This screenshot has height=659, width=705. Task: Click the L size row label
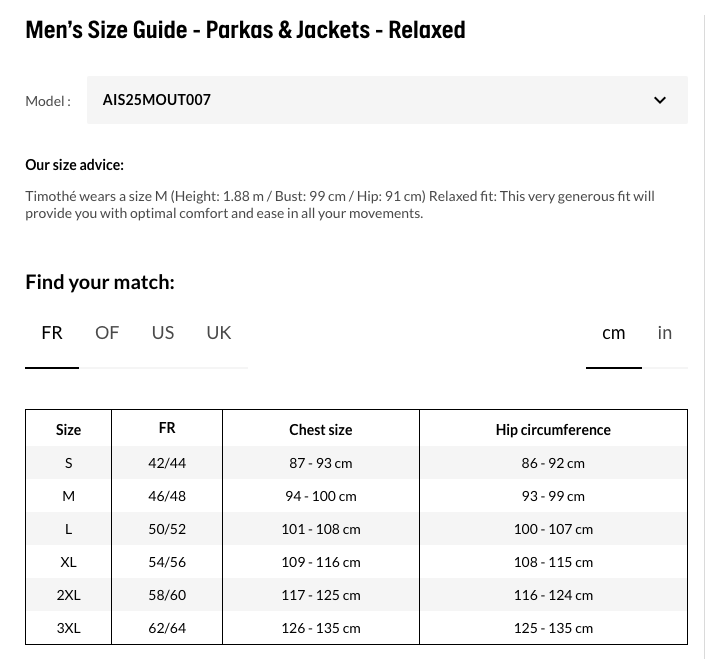pyautogui.click(x=68, y=529)
